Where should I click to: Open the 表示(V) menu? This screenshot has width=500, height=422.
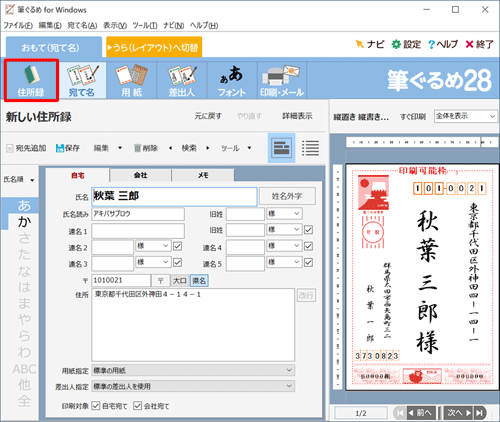tap(115, 25)
